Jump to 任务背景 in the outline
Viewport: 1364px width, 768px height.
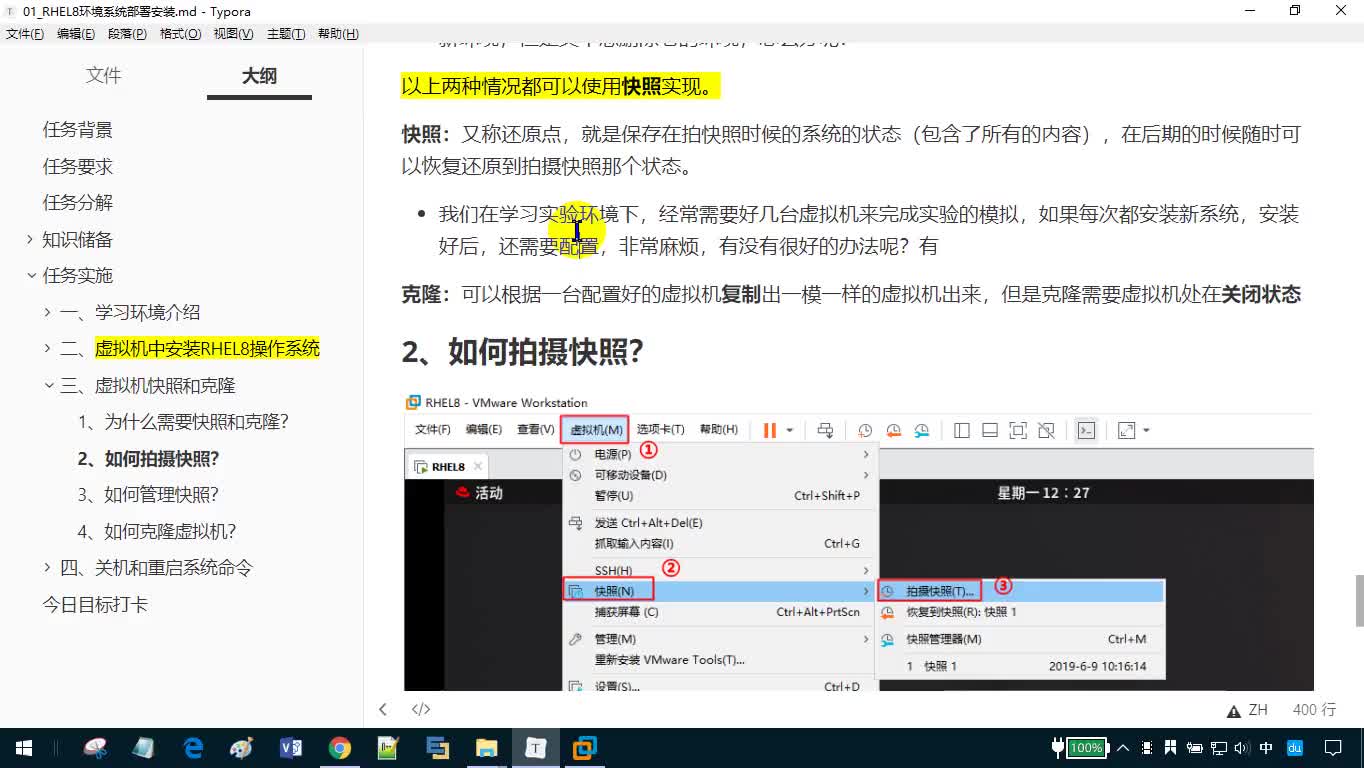77,130
